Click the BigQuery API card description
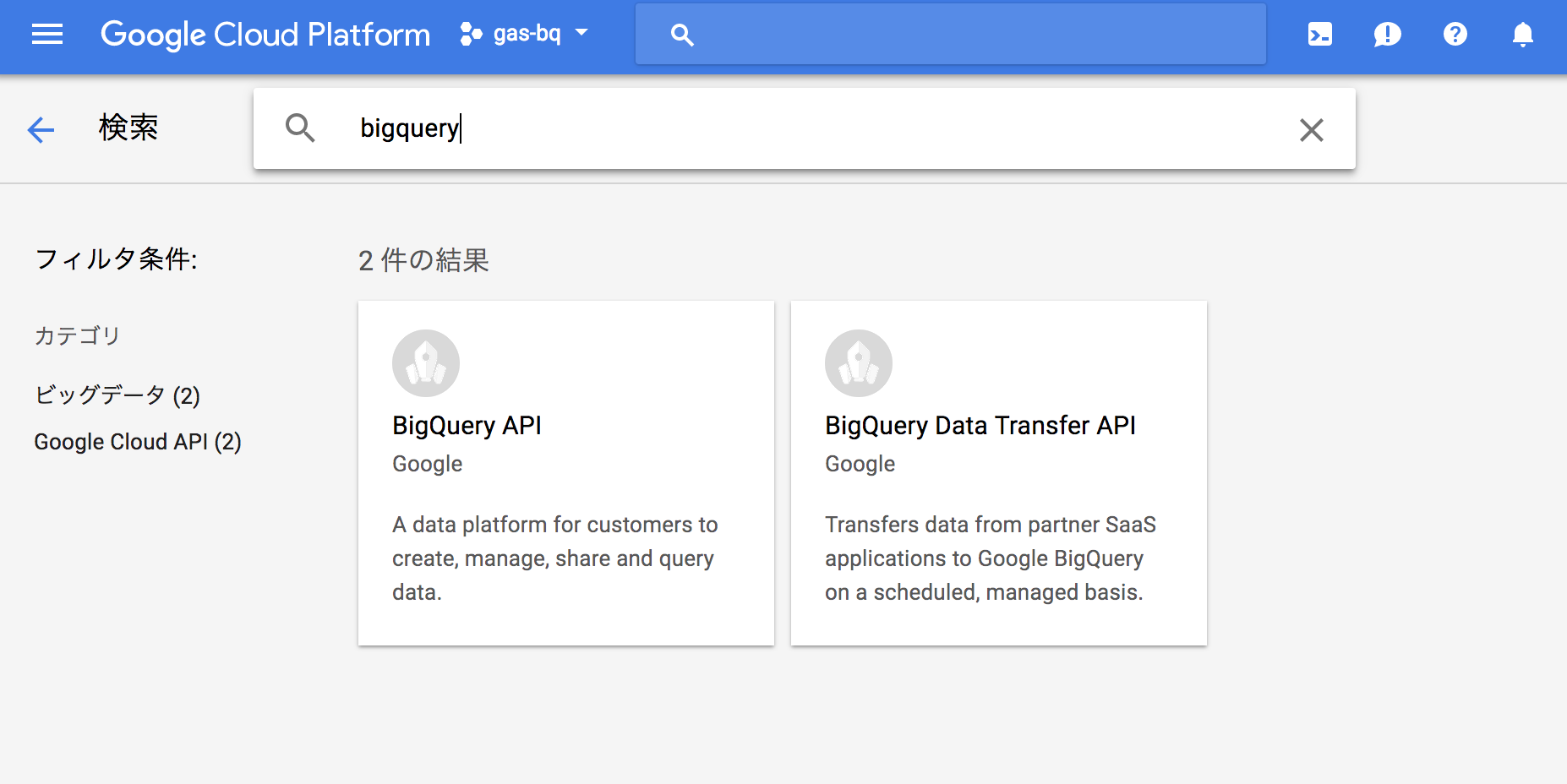The image size is (1567, 784). click(x=555, y=558)
